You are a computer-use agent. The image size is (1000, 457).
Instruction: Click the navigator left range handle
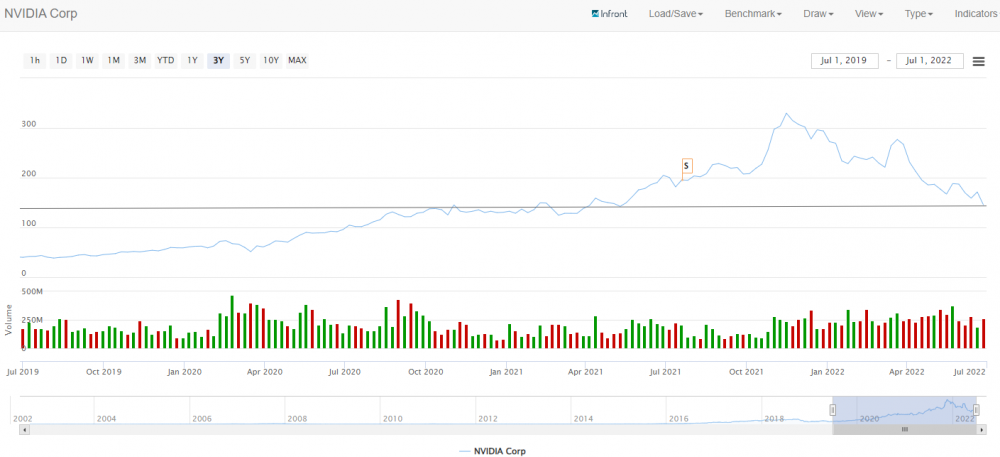click(832, 409)
